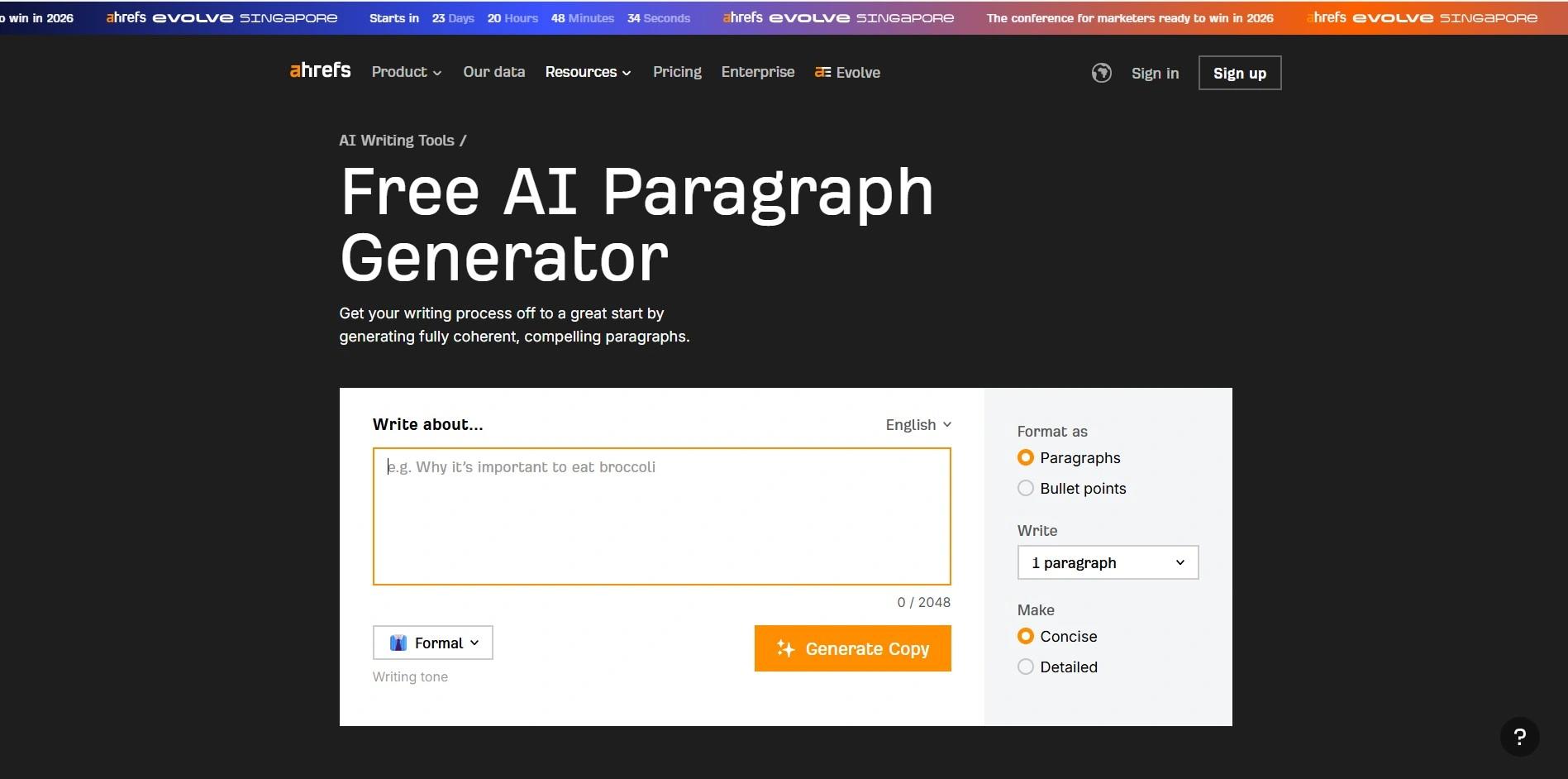The width and height of the screenshot is (1568, 779).
Task: Expand the Resources menu
Action: pos(588,72)
